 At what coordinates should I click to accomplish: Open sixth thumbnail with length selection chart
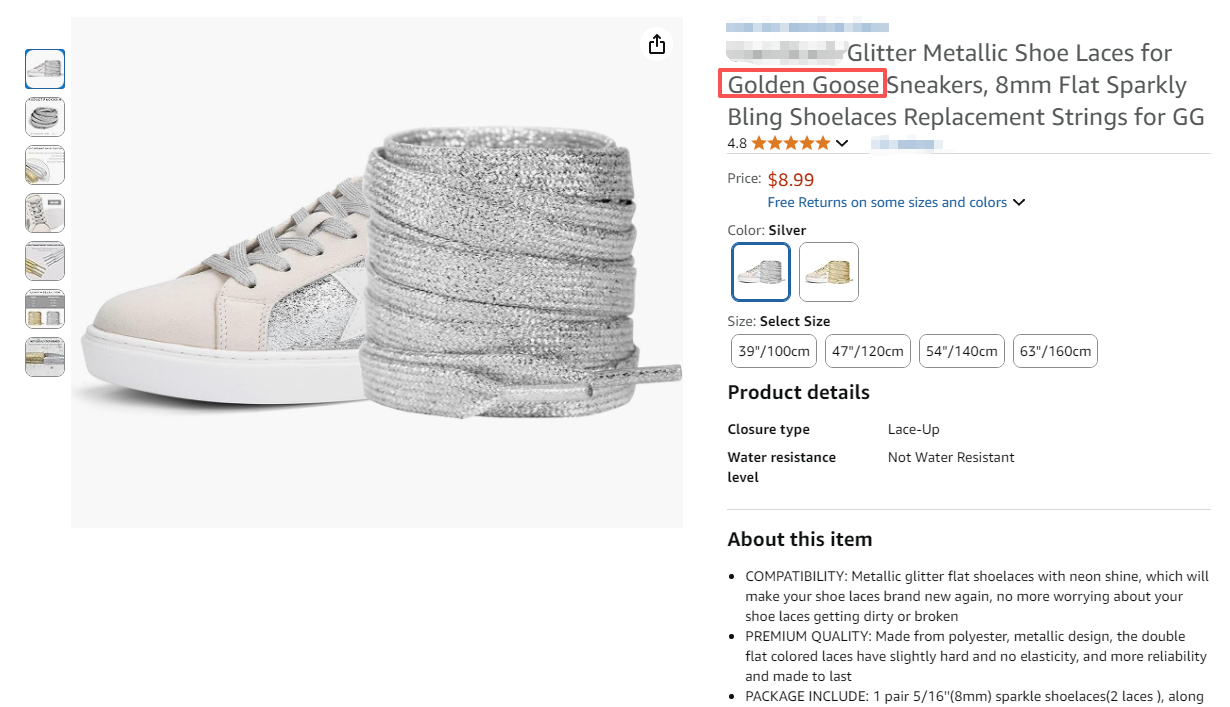tap(45, 309)
